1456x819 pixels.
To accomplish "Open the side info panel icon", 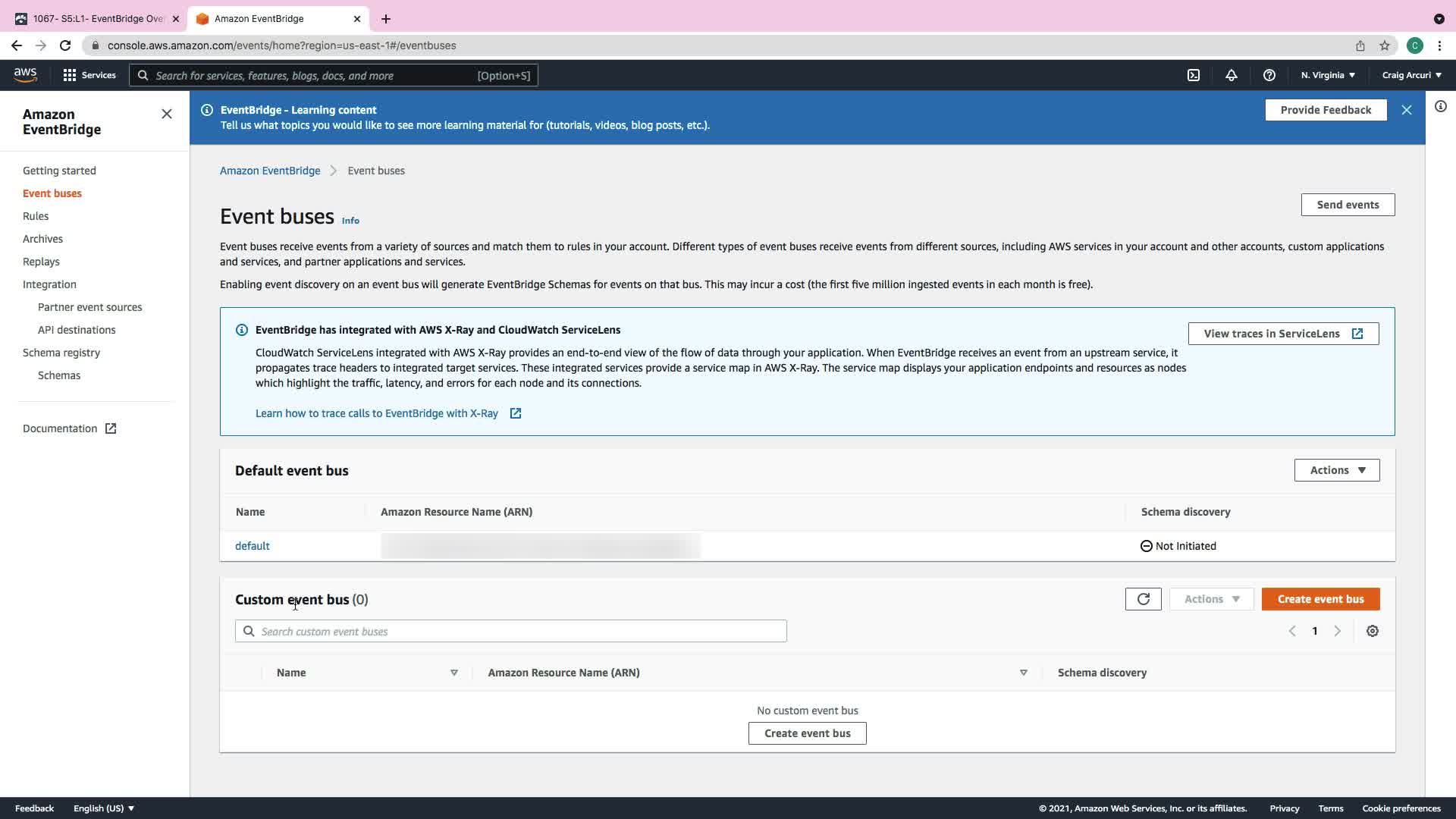I will click(x=1441, y=106).
